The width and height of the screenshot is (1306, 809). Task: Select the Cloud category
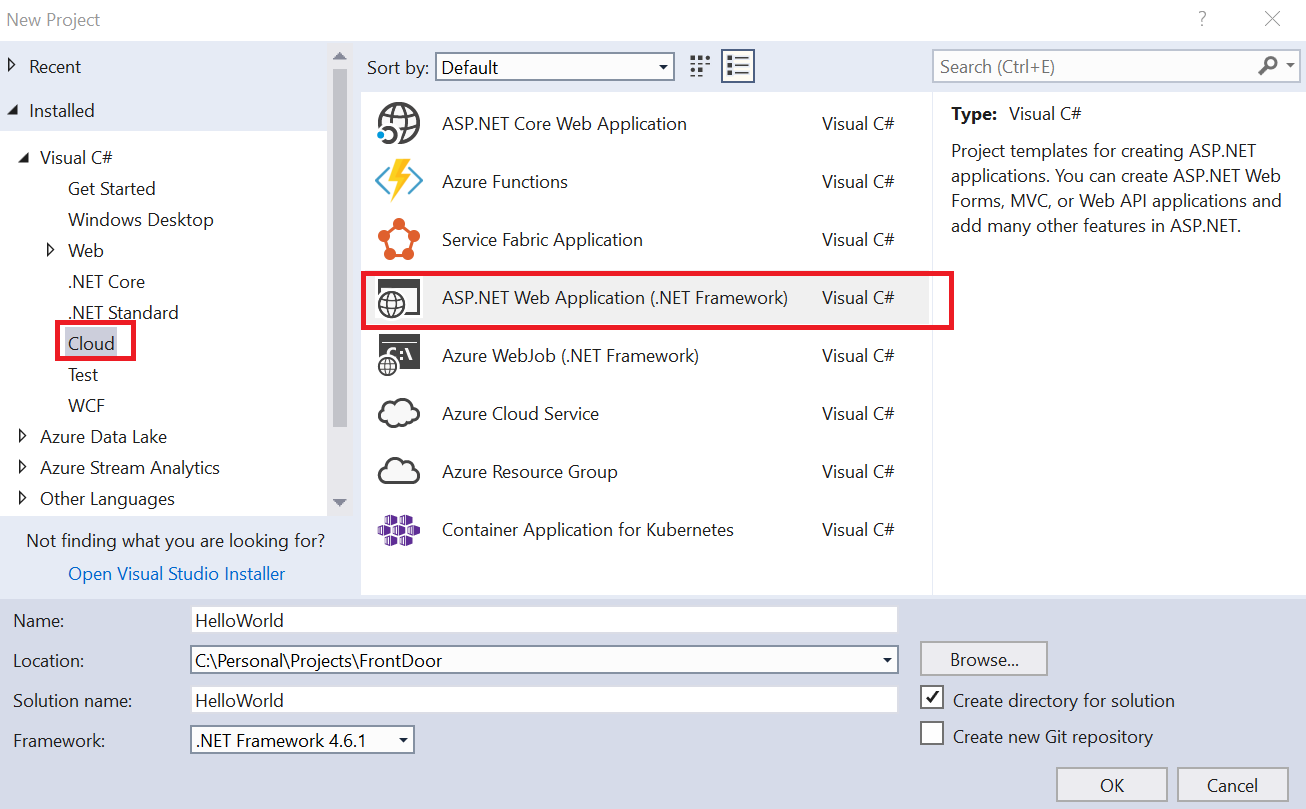tap(92, 343)
